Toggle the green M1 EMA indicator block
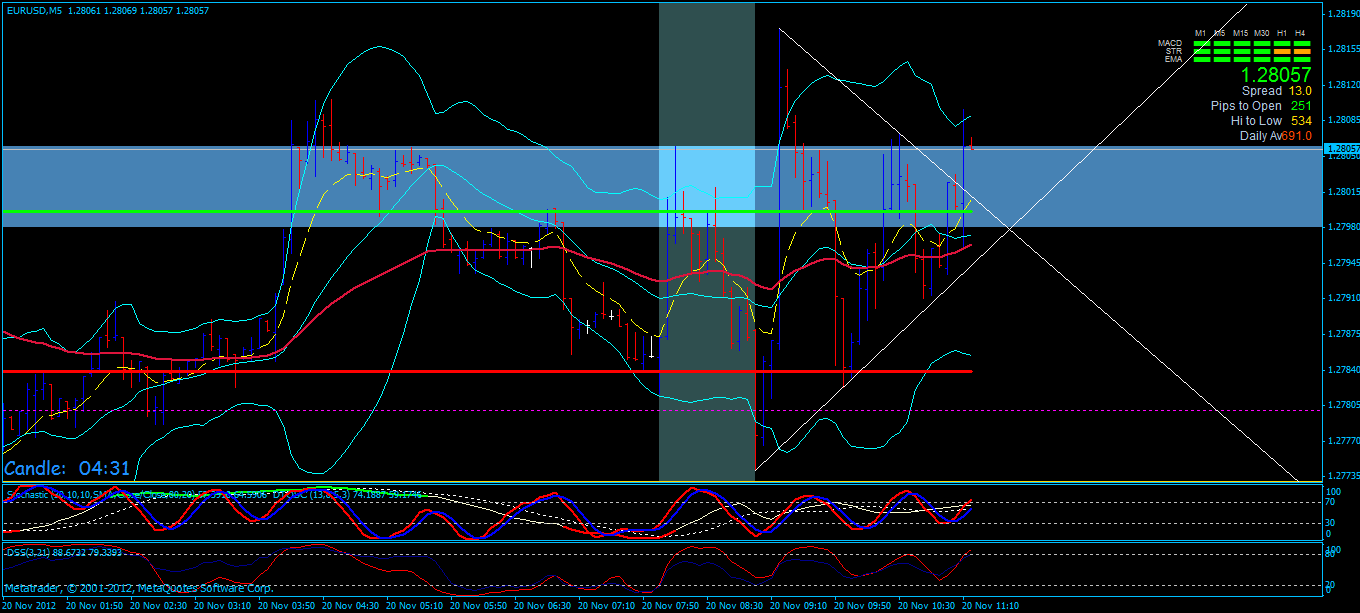The width and height of the screenshot is (1360, 613). point(1202,59)
